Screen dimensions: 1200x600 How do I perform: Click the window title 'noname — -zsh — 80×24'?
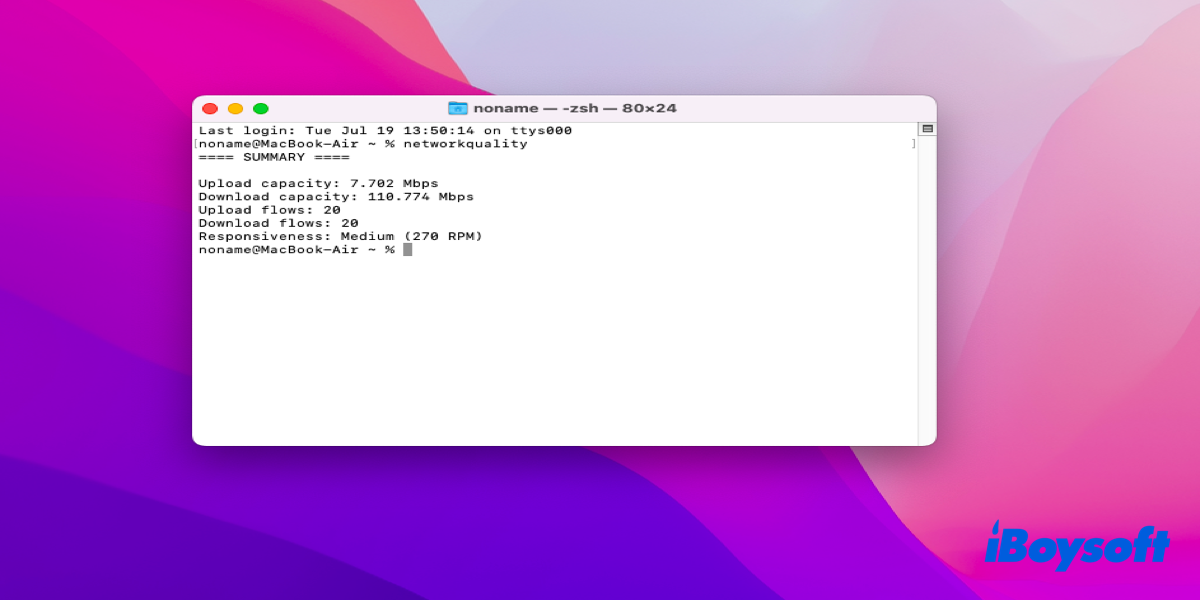[x=575, y=108]
